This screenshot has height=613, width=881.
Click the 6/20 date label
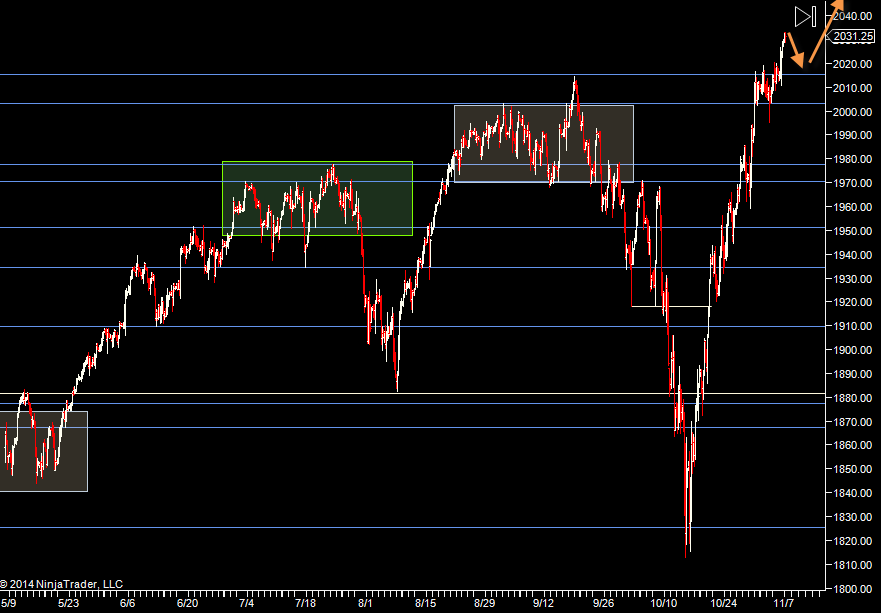click(x=187, y=603)
